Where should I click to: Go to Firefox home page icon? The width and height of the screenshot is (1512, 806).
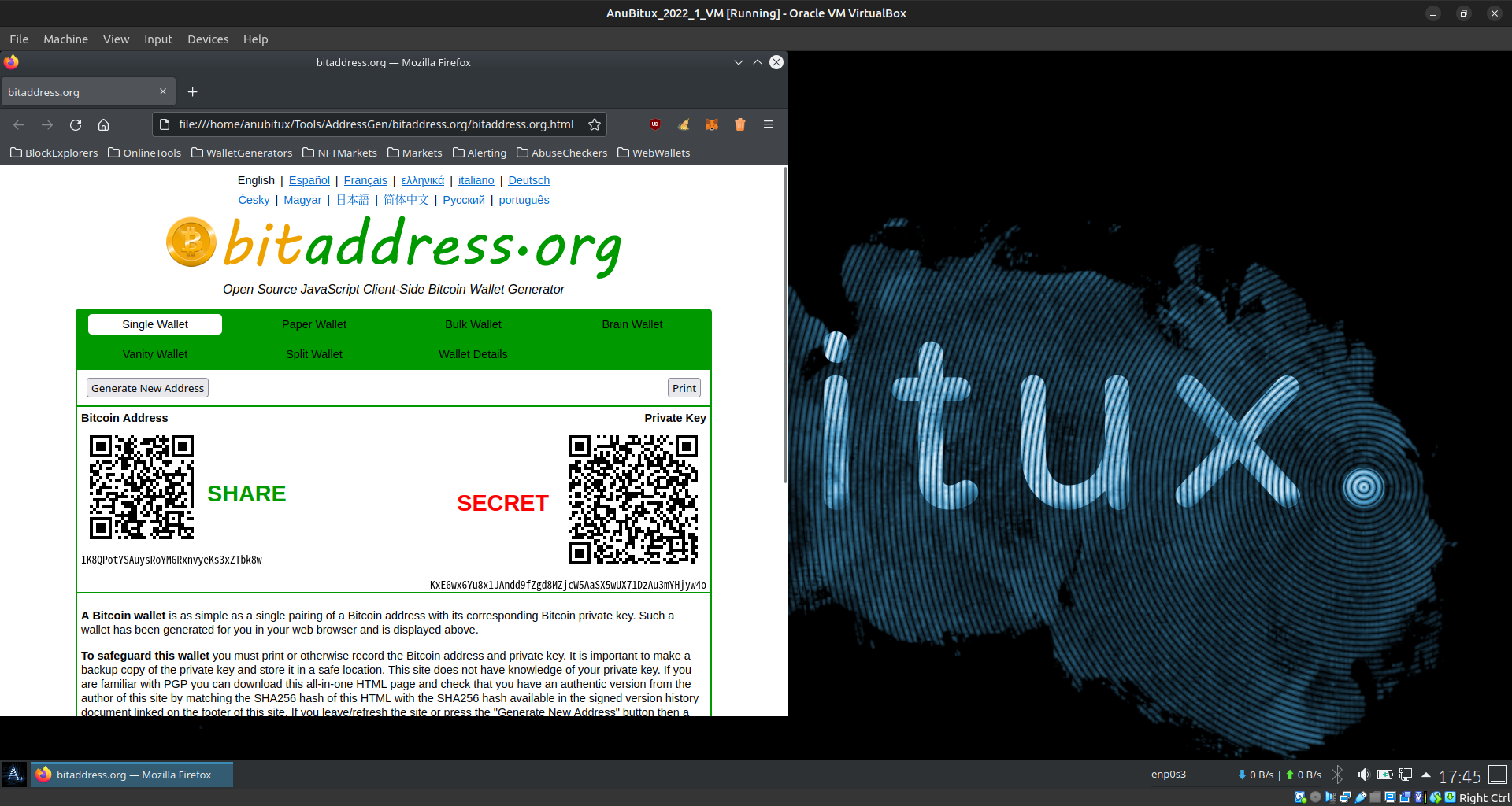click(x=103, y=124)
